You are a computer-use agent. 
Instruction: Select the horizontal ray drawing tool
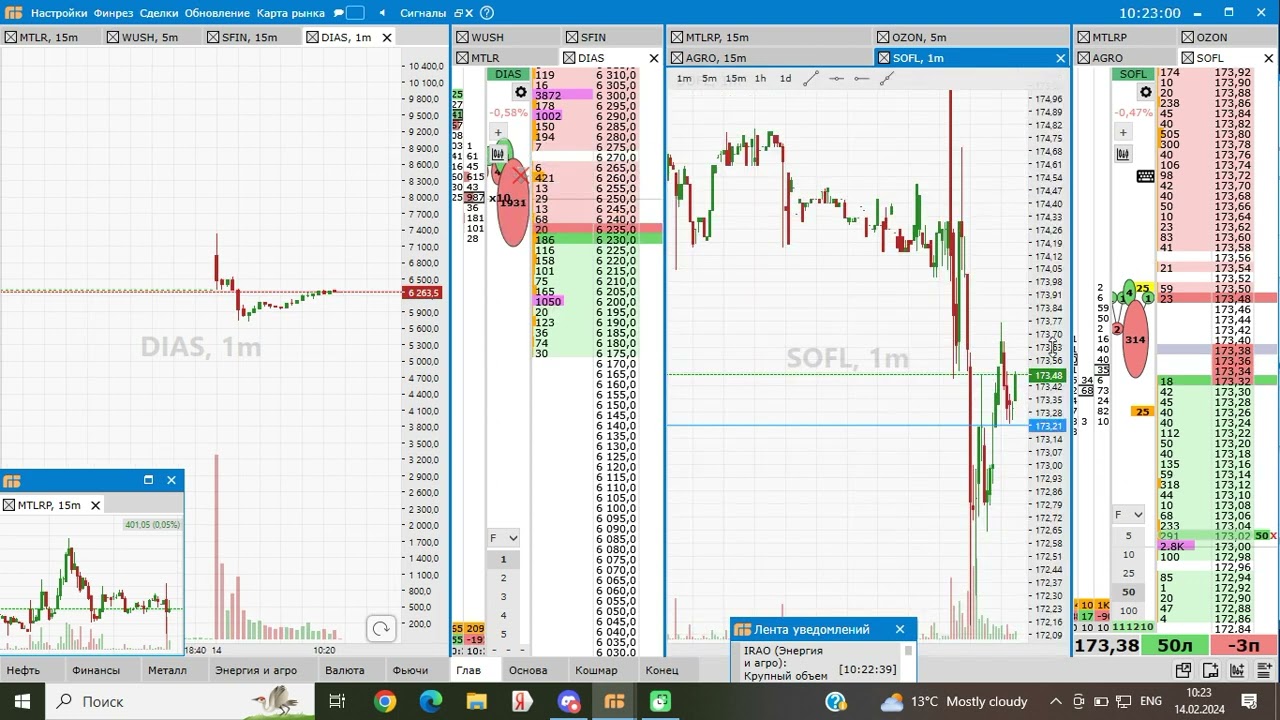(x=861, y=78)
